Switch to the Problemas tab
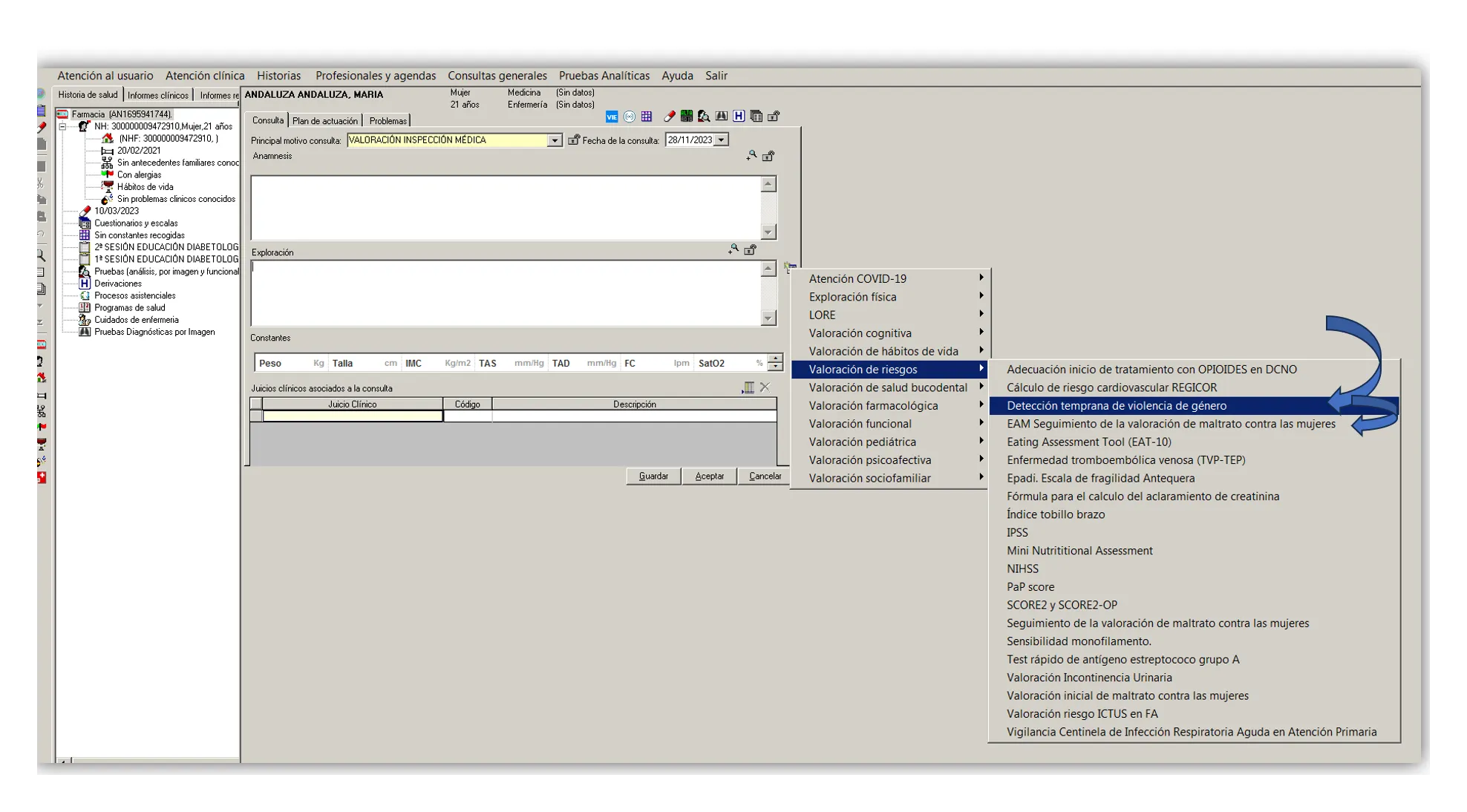Image resolution: width=1467 pixels, height=812 pixels. (x=388, y=121)
